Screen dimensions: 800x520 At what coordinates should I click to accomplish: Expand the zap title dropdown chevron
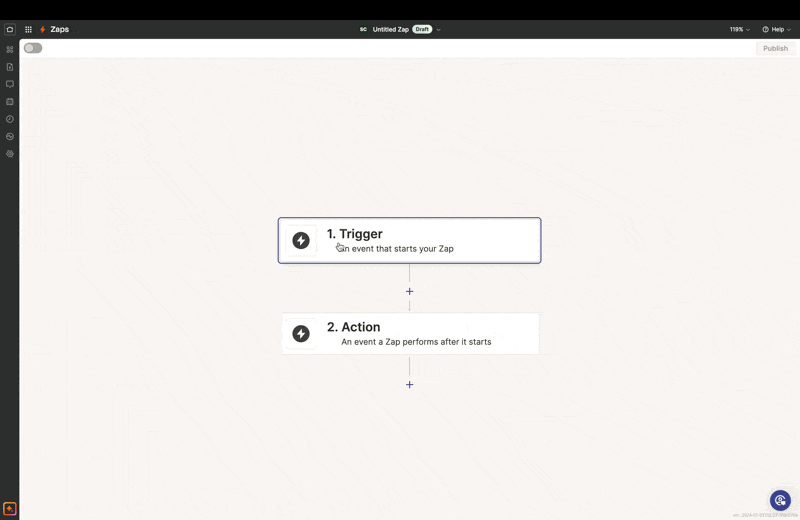coord(438,30)
